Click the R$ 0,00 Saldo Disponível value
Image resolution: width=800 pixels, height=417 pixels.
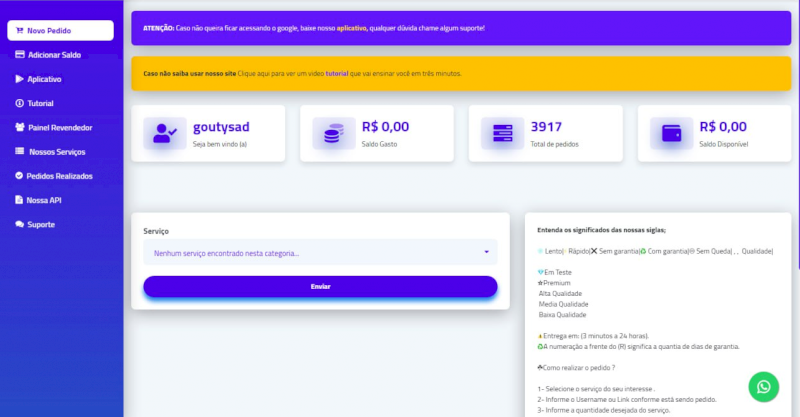click(x=723, y=127)
